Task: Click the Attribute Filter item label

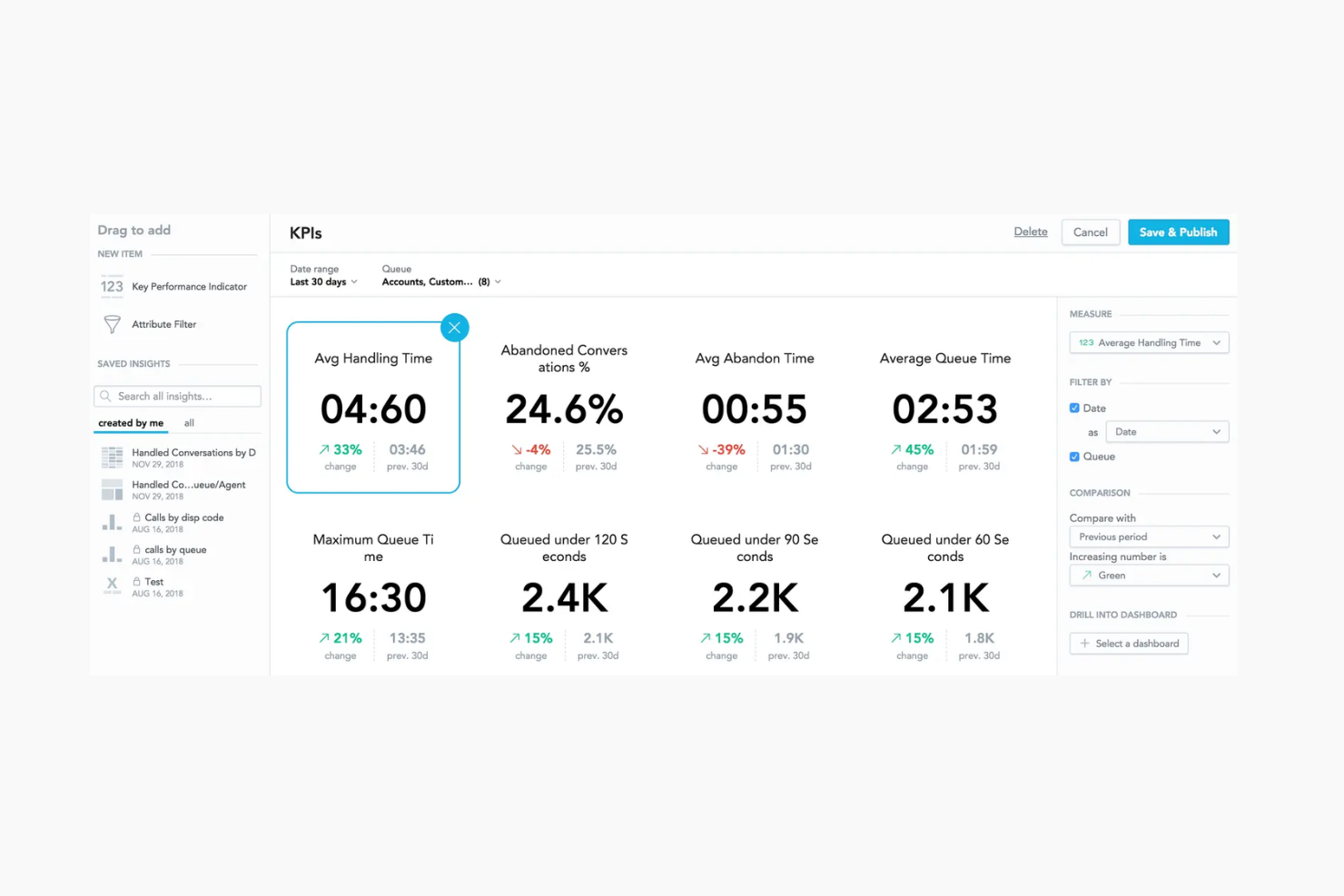Action: click(x=163, y=324)
